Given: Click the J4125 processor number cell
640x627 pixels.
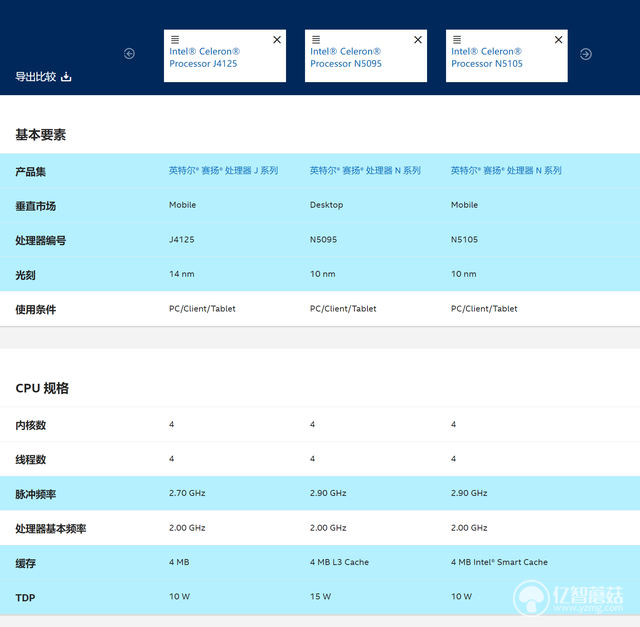Looking at the screenshot, I should pyautogui.click(x=182, y=240).
